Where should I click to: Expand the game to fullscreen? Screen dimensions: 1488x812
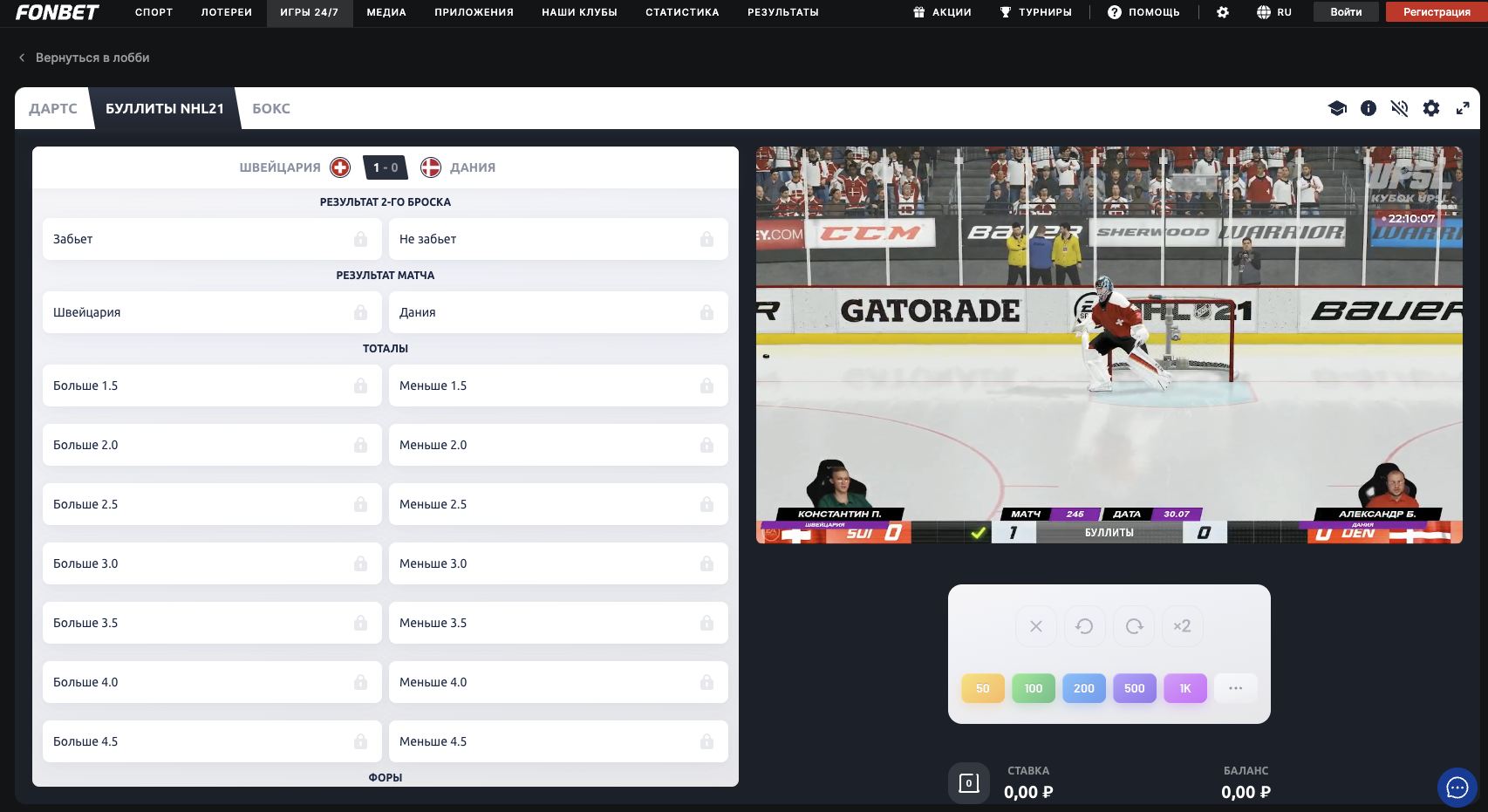(x=1463, y=108)
